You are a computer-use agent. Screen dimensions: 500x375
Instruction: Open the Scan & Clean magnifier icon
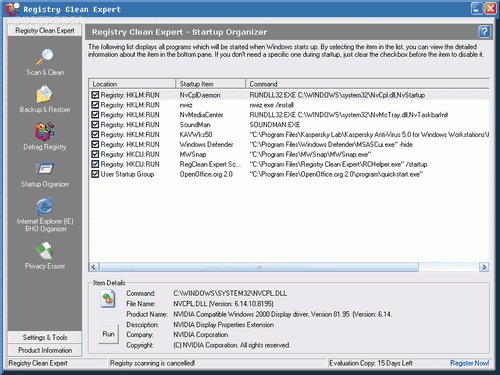[x=45, y=57]
